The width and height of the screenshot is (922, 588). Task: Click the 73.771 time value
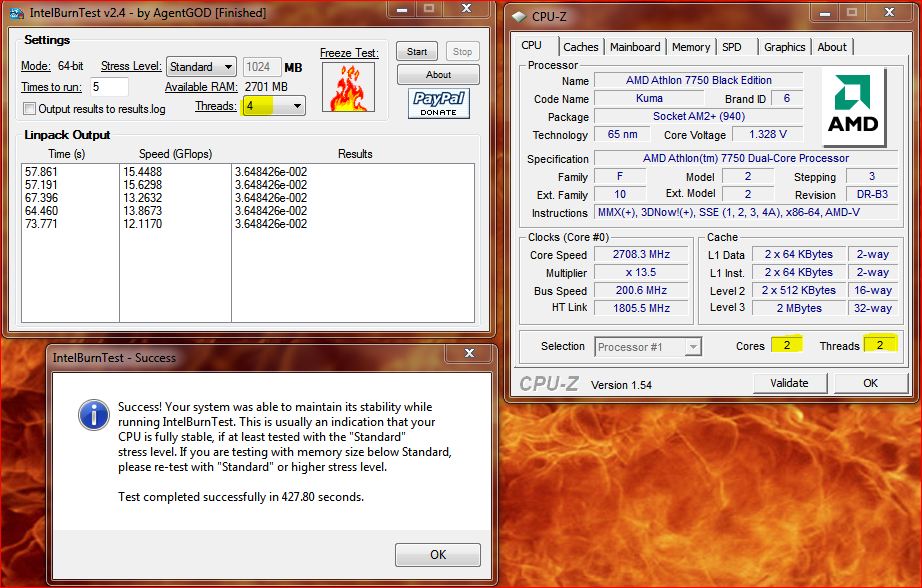(x=41, y=223)
